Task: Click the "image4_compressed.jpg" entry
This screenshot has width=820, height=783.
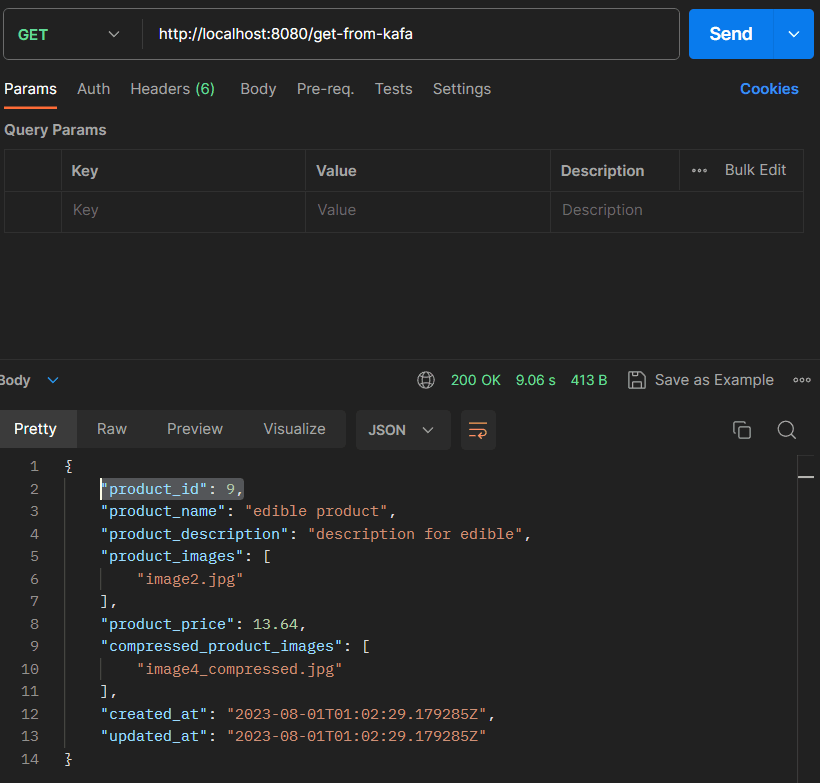Action: pyautogui.click(x=239, y=669)
